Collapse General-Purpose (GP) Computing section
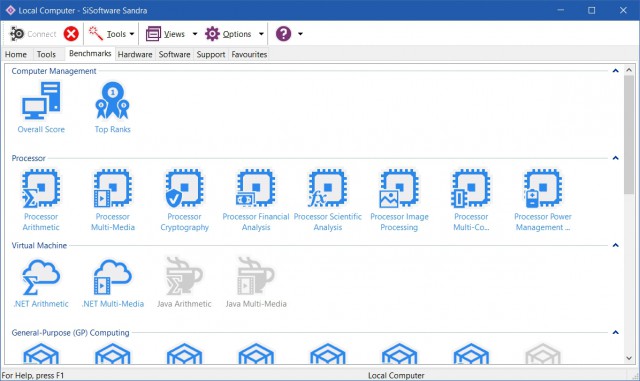This screenshot has height=381, width=640. point(616,332)
